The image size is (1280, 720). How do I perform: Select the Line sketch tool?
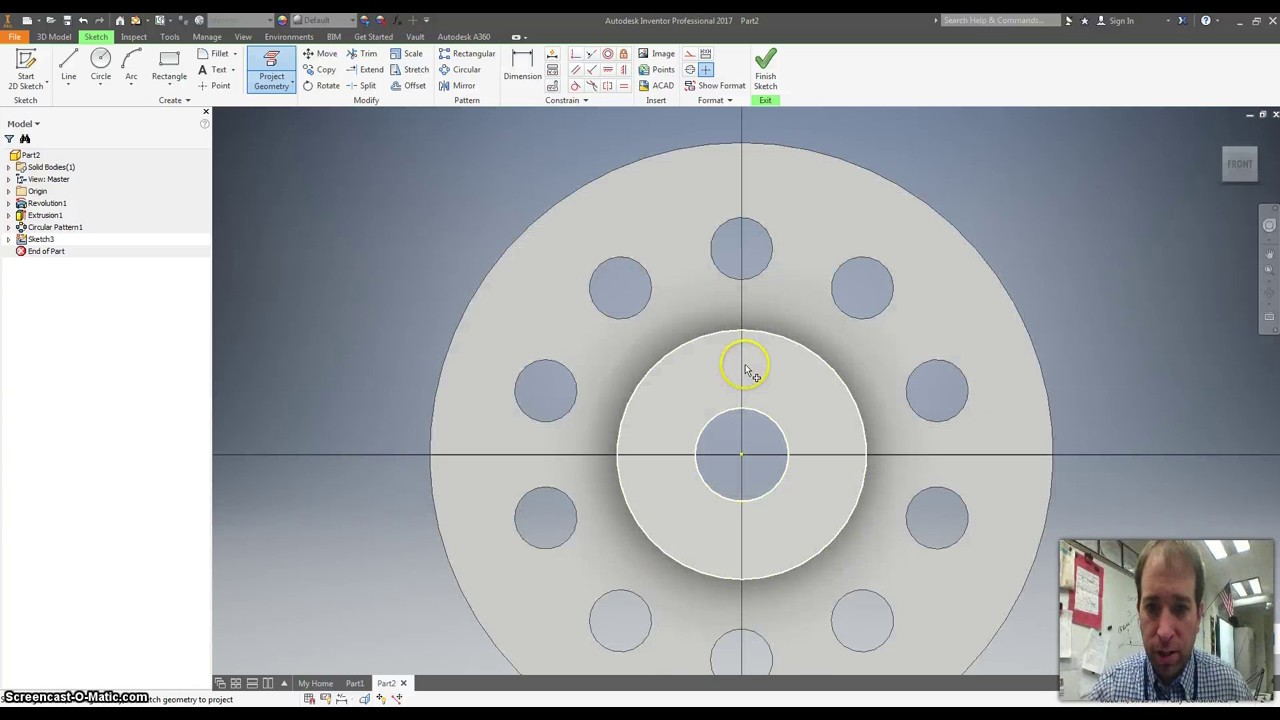pos(68,66)
